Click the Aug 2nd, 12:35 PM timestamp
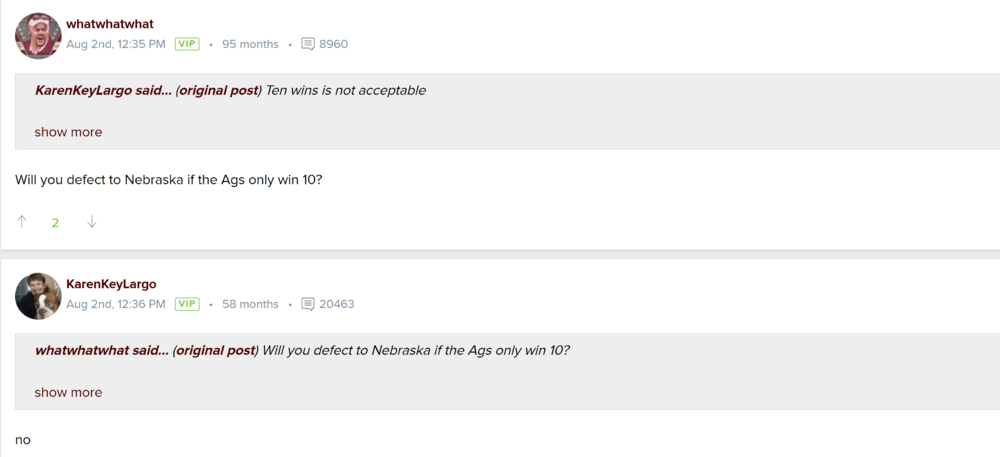This screenshot has height=457, width=1000. pos(116,44)
